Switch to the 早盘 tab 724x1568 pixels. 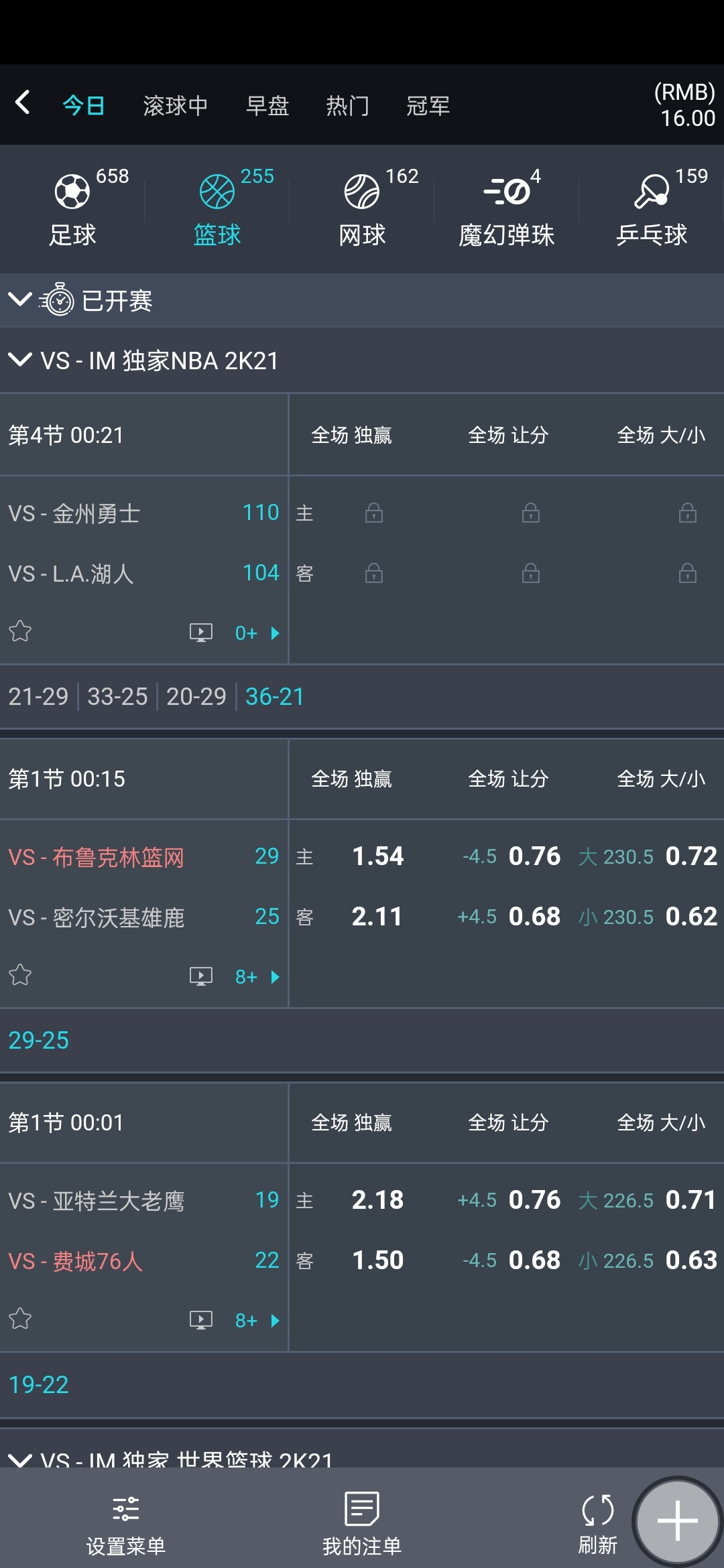point(267,105)
